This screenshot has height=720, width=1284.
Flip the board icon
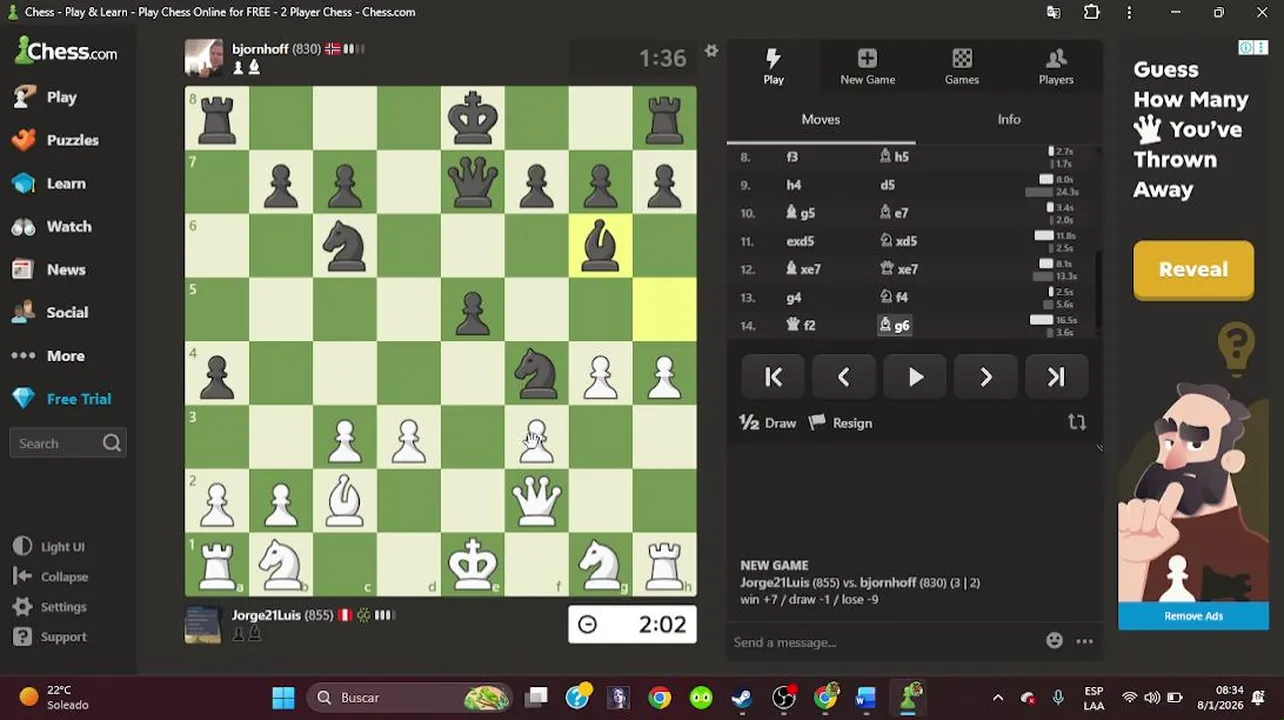[x=1077, y=423]
